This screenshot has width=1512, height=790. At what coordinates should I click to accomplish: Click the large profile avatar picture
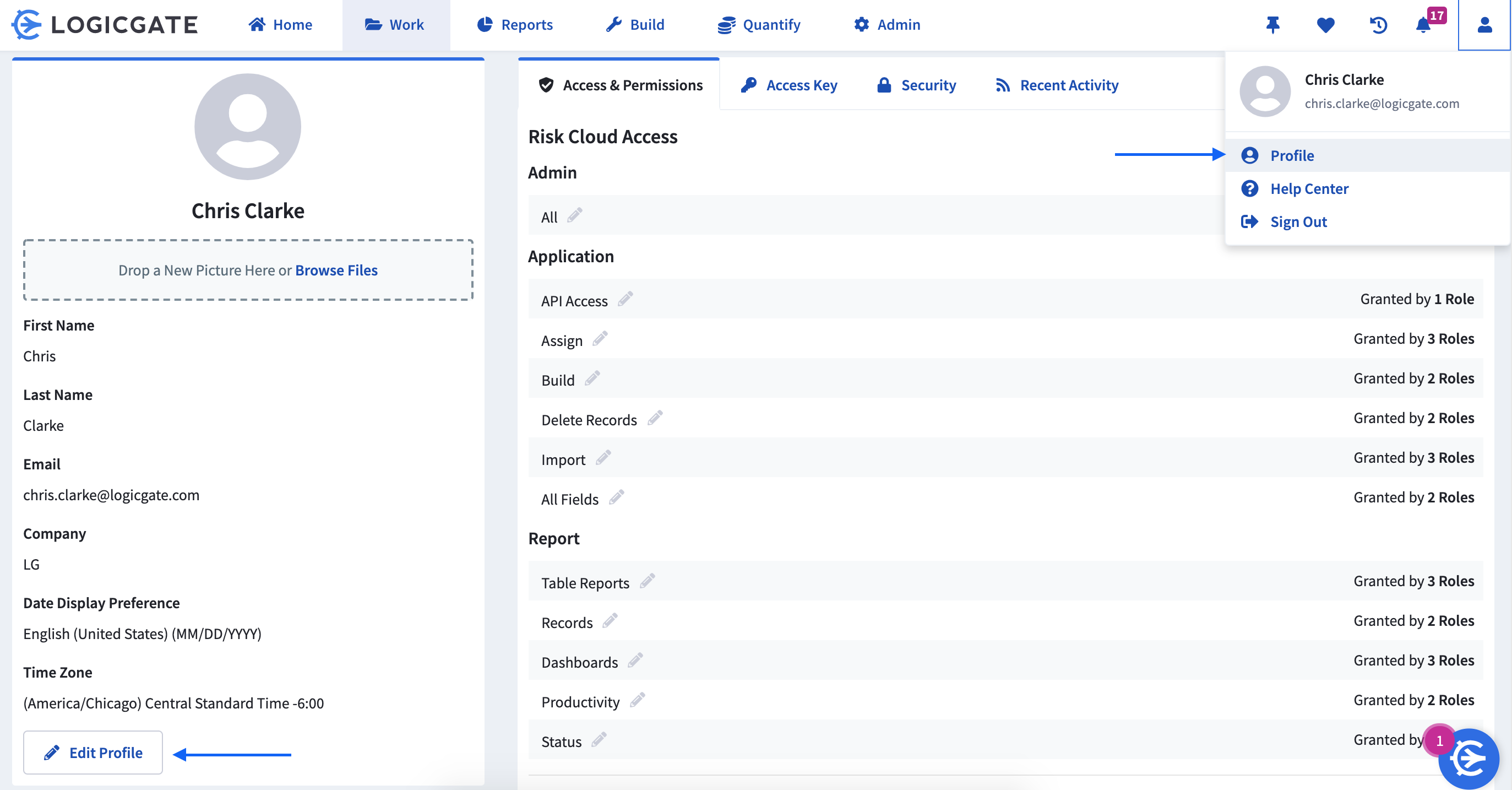tap(248, 126)
